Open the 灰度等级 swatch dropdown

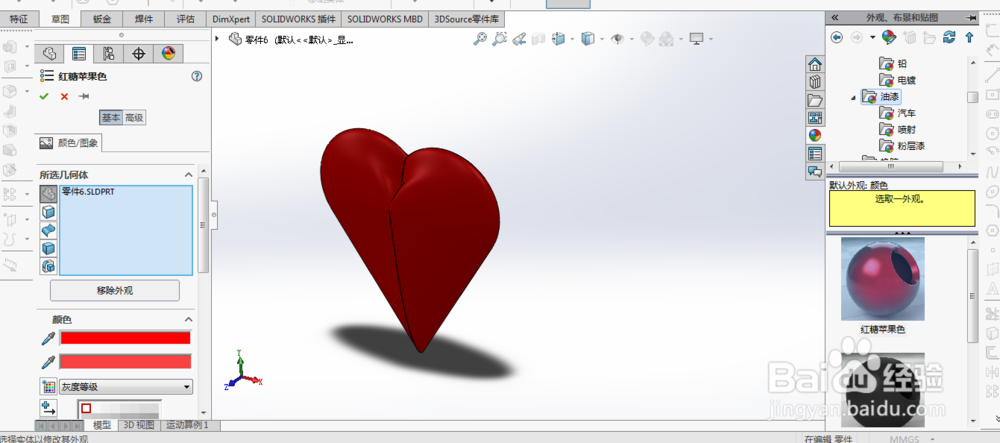pyautogui.click(x=126, y=387)
